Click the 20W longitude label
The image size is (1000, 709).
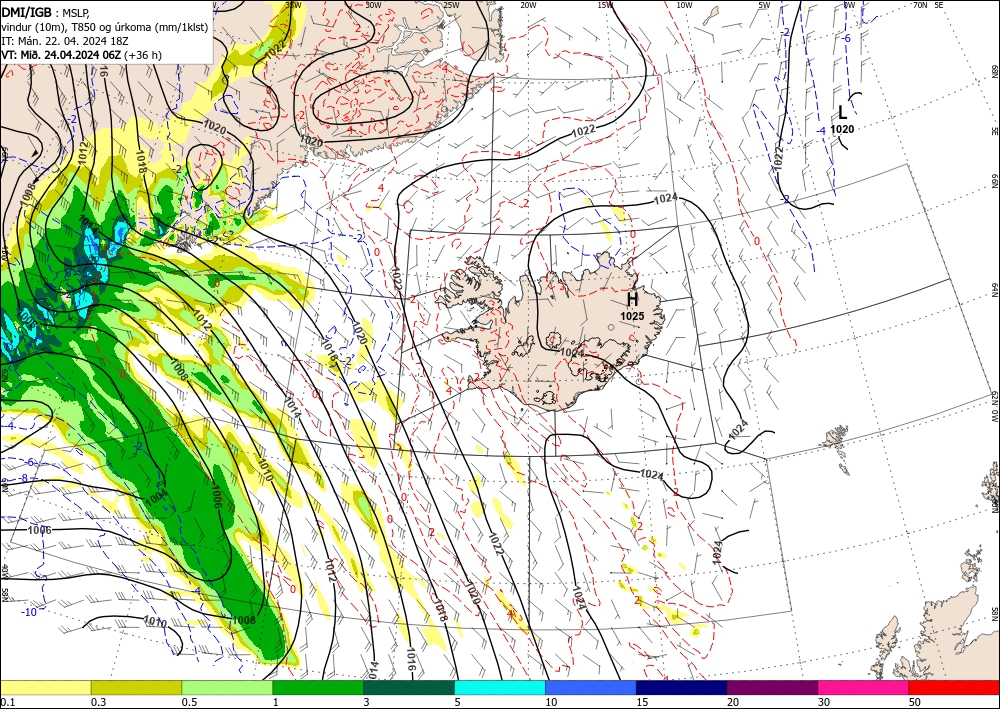(x=528, y=5)
